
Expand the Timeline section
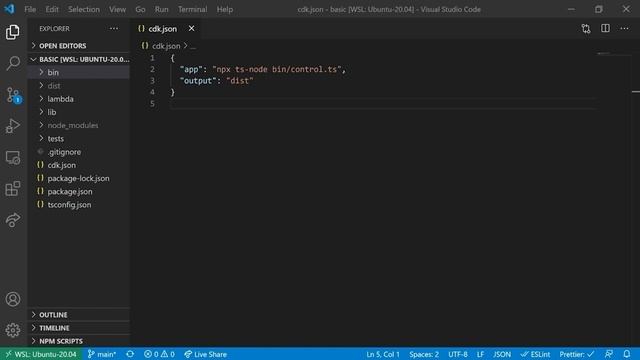coord(79,328)
